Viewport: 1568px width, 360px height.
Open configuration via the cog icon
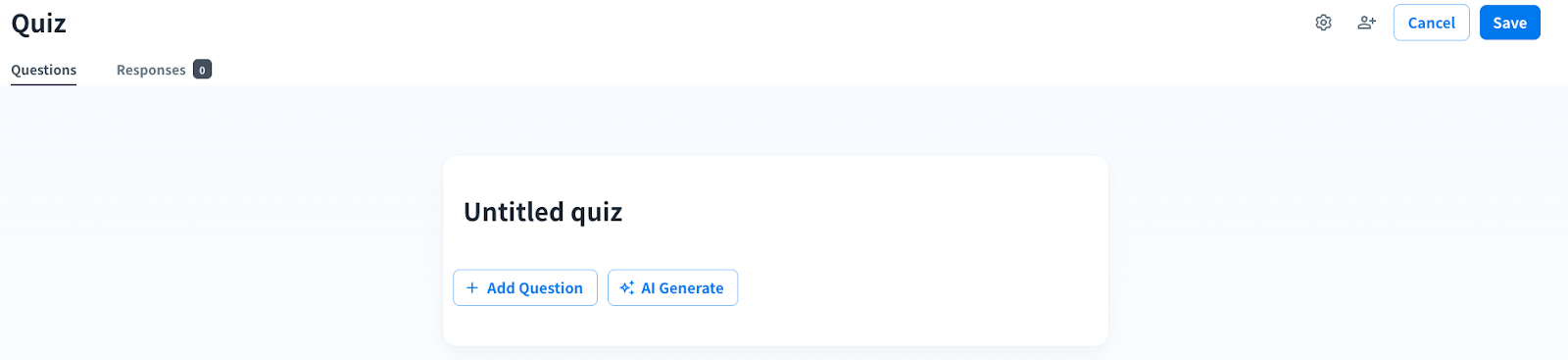coord(1323,23)
